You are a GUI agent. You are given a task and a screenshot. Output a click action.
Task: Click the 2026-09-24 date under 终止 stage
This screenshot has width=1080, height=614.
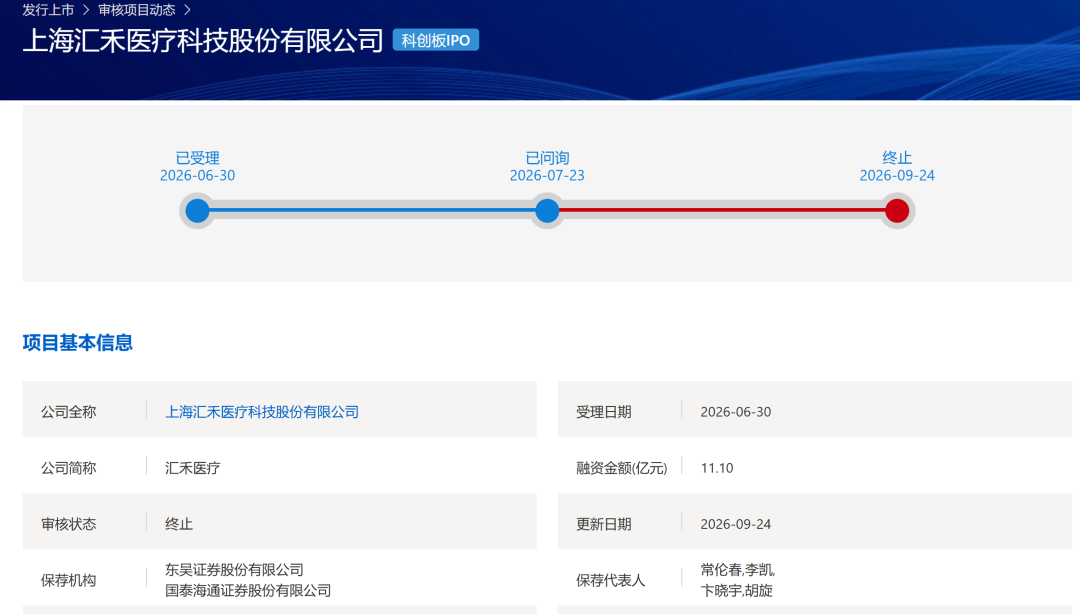pos(897,176)
